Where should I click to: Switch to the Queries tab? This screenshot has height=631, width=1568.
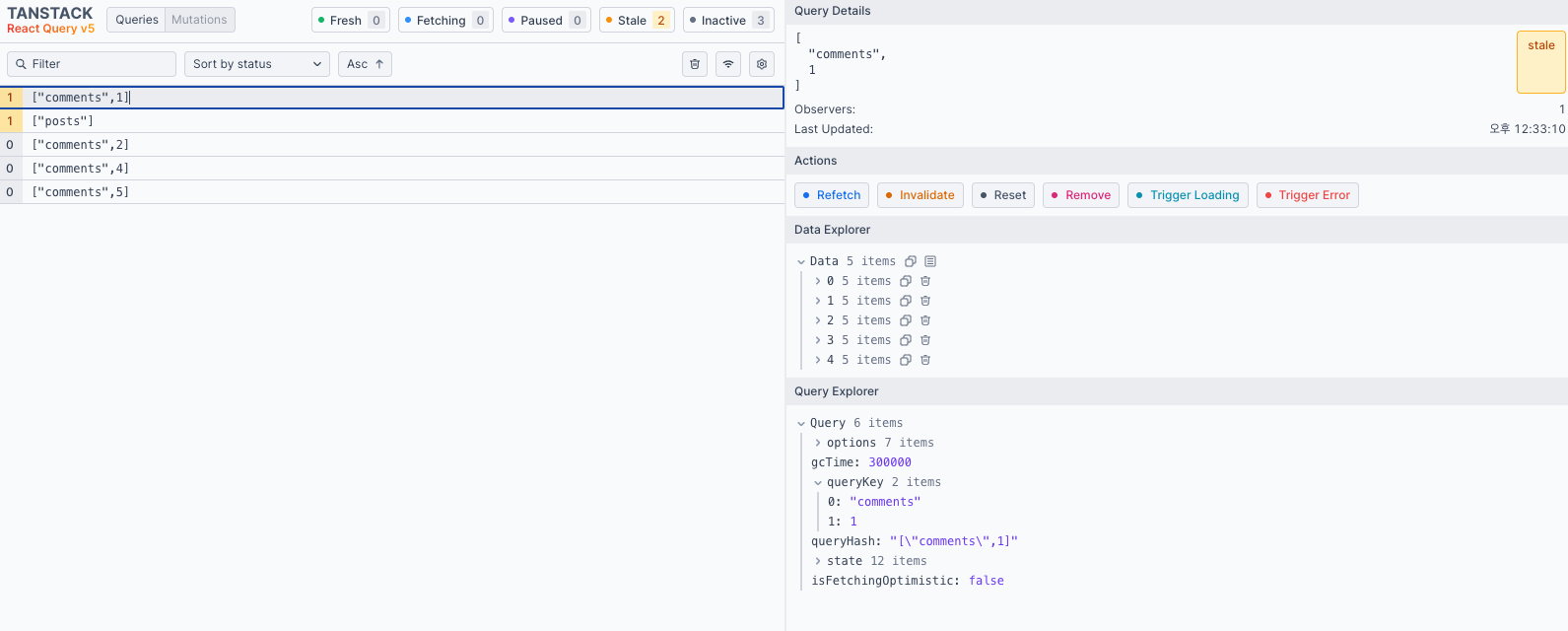137,20
